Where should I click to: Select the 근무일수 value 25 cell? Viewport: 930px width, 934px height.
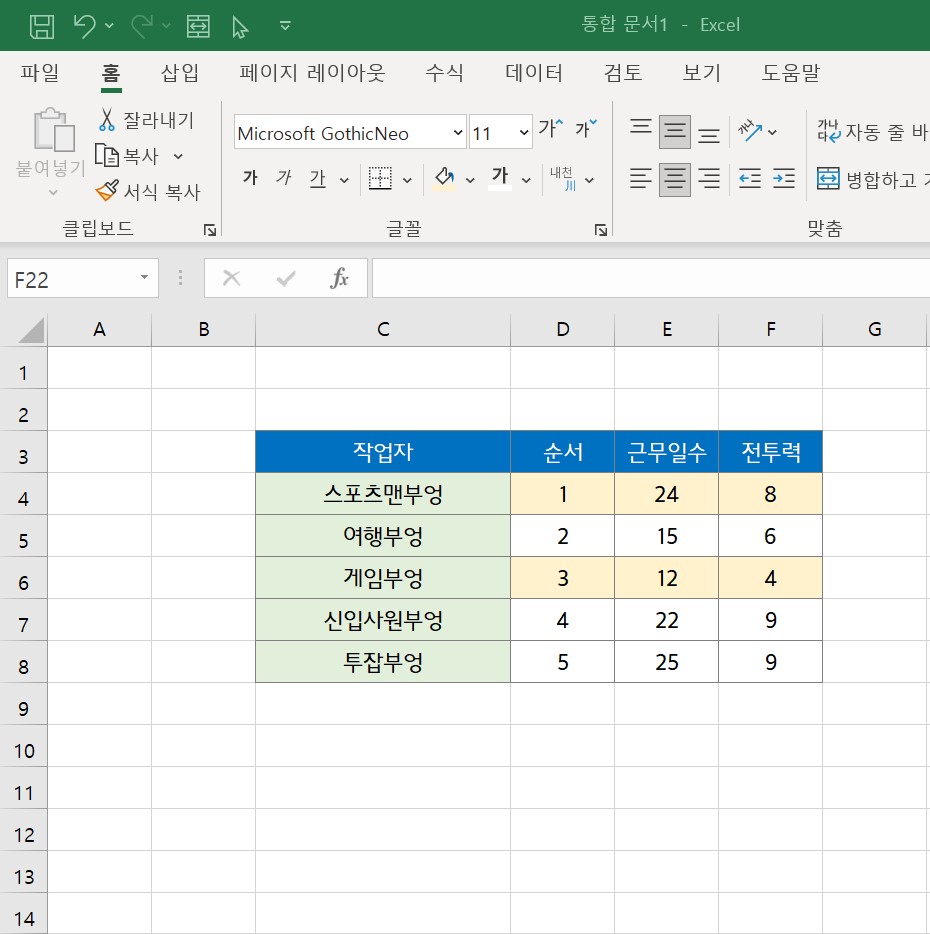pyautogui.click(x=667, y=662)
